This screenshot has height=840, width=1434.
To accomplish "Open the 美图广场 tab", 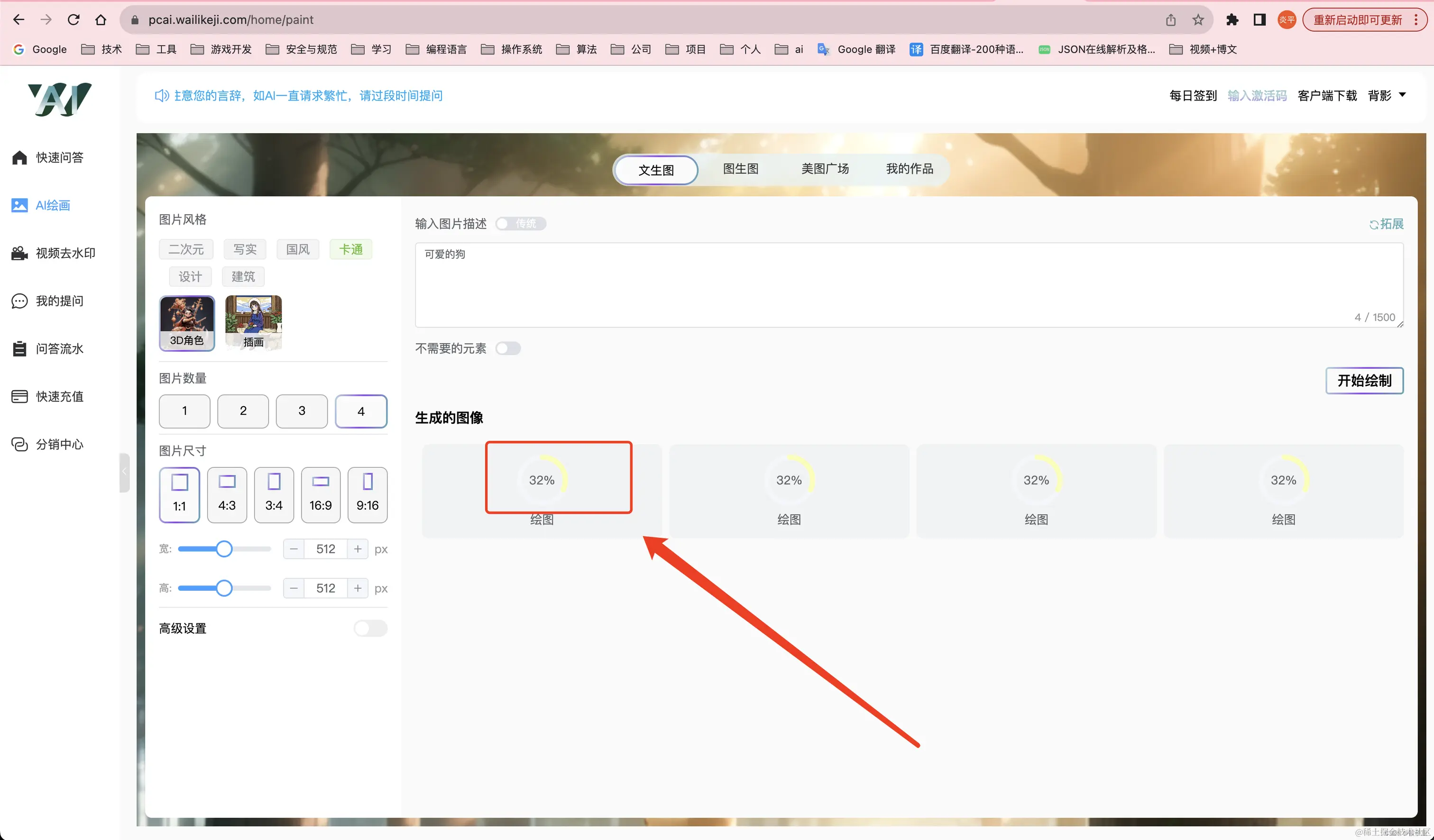I will (825, 169).
